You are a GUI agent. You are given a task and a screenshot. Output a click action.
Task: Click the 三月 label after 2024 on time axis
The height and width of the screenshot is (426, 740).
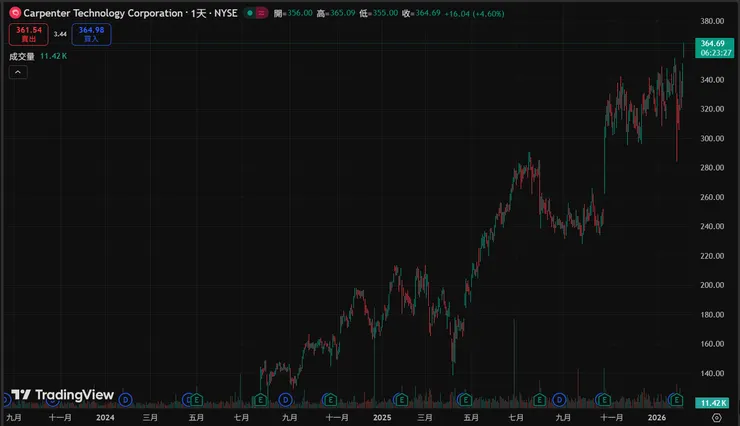[150, 418]
